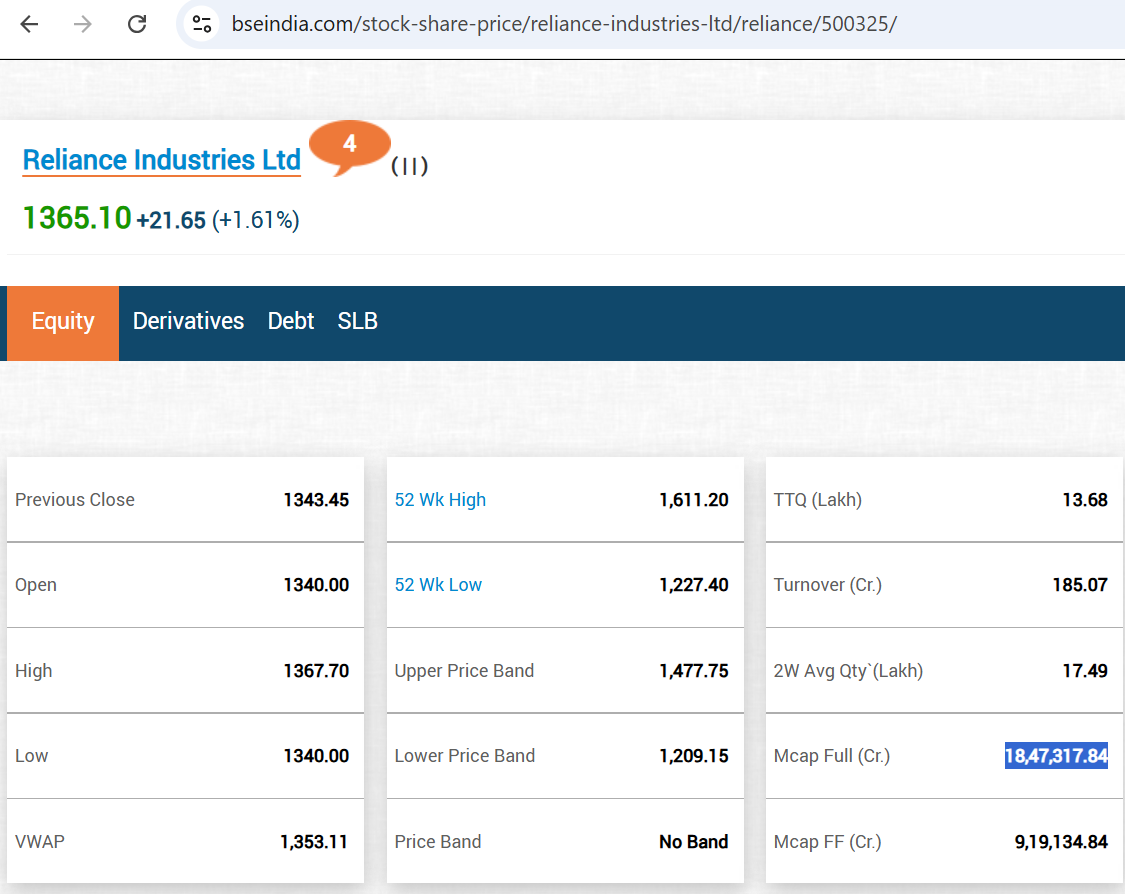Click the percentage change (+1.61%)
Image resolution: width=1125 pixels, height=894 pixels.
255,220
